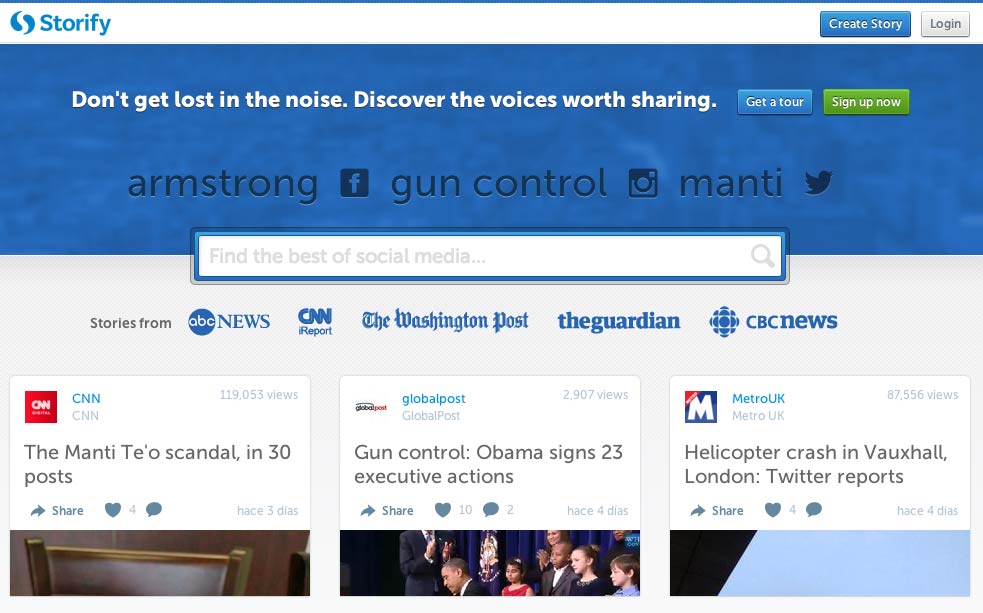Open the ABC News stories logo
This screenshot has width=983, height=613.
click(x=229, y=321)
